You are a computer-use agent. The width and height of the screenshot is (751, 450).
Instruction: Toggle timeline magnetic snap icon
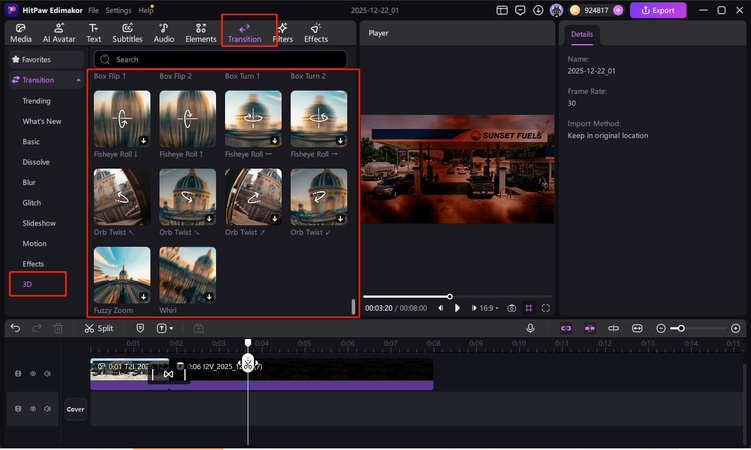coord(590,328)
